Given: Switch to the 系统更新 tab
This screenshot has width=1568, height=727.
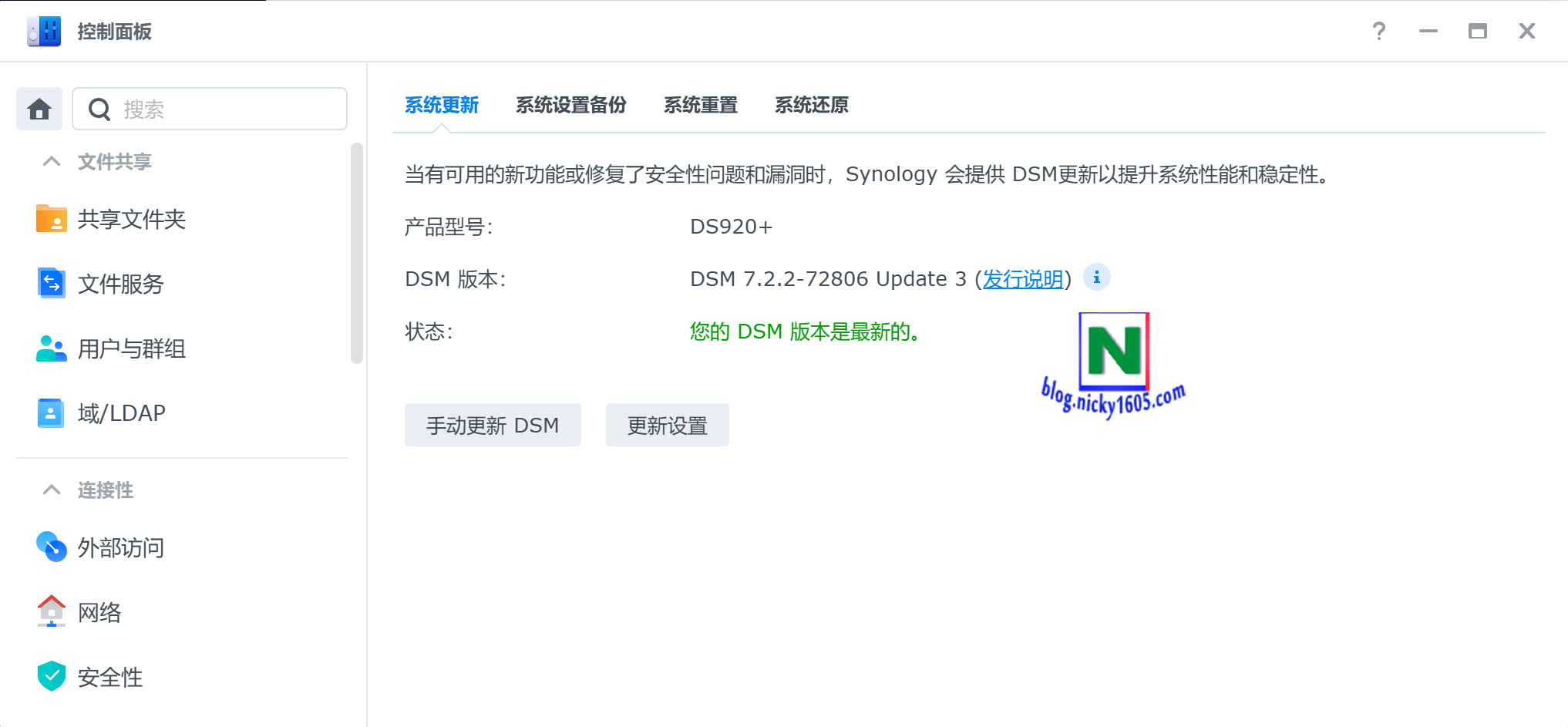Looking at the screenshot, I should (442, 105).
